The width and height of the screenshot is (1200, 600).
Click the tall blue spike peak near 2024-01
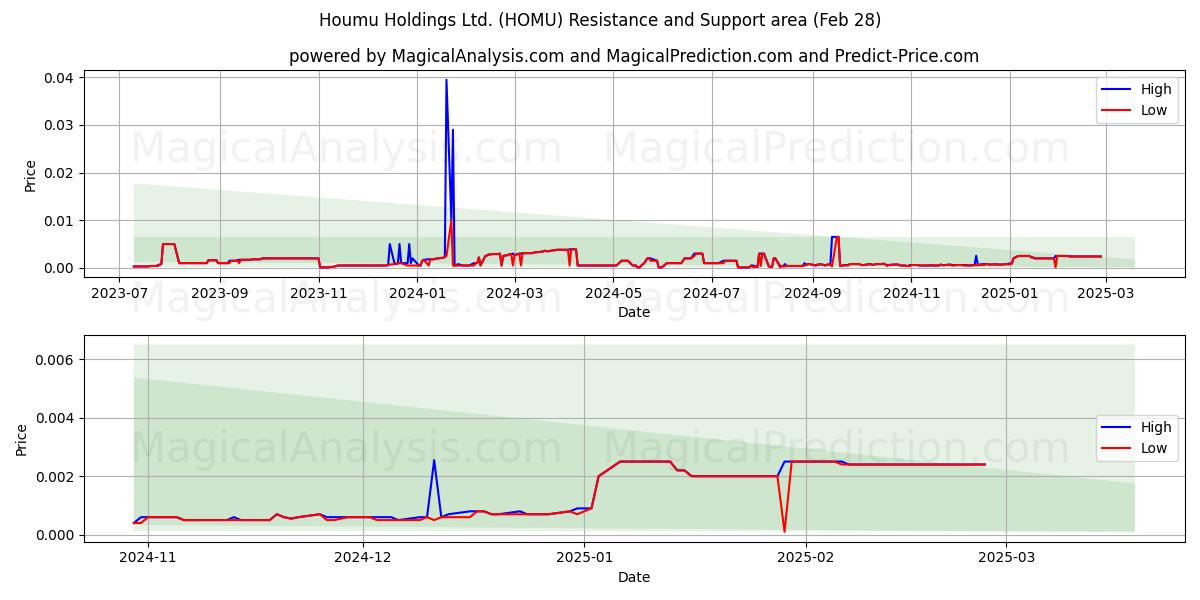446,80
